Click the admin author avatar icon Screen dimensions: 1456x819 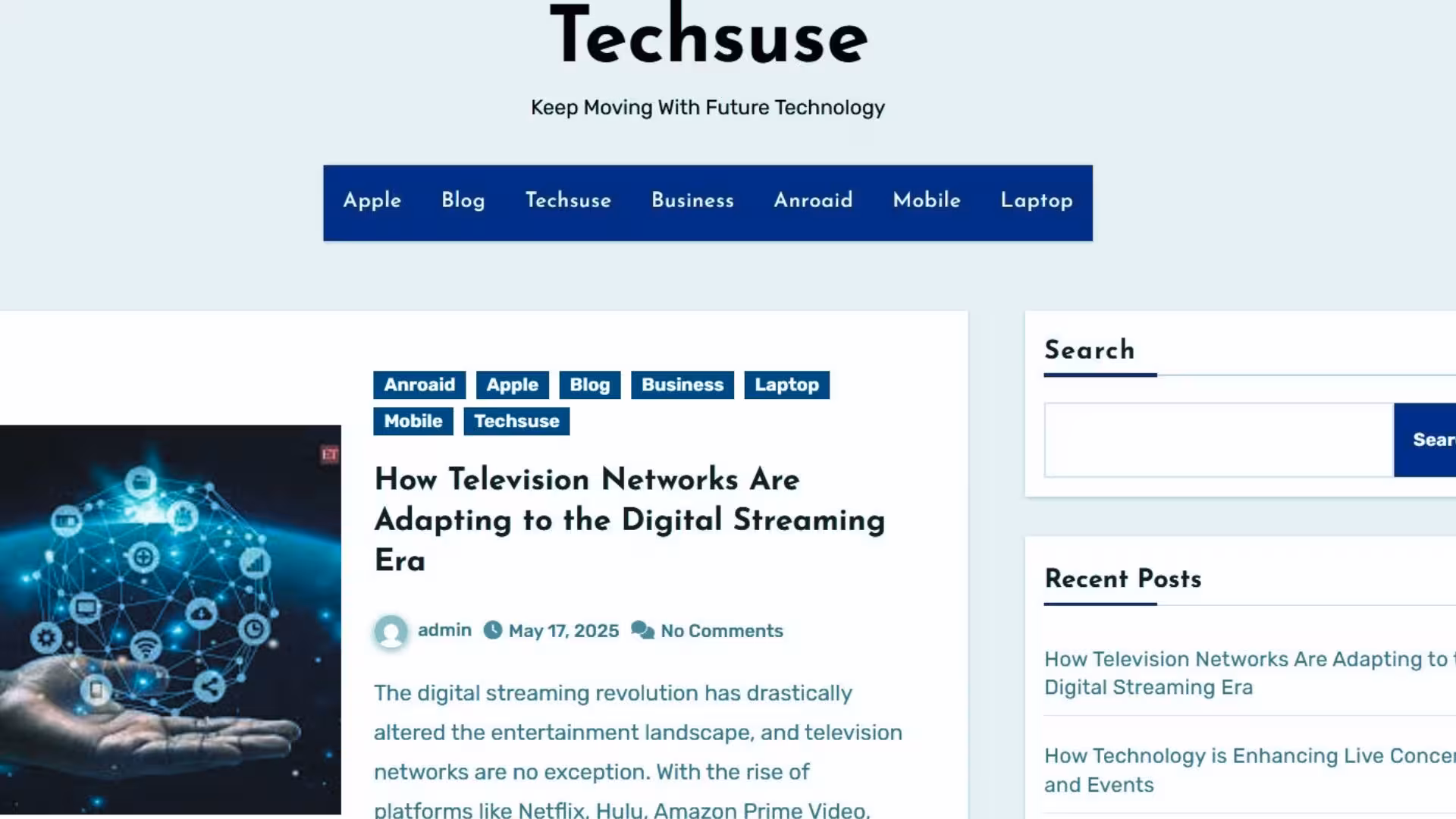pos(391,630)
